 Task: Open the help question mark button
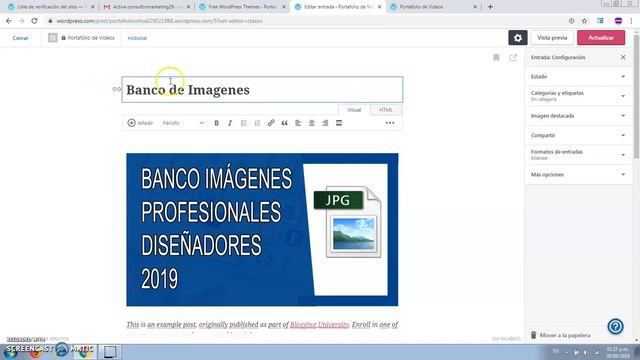pyautogui.click(x=615, y=326)
